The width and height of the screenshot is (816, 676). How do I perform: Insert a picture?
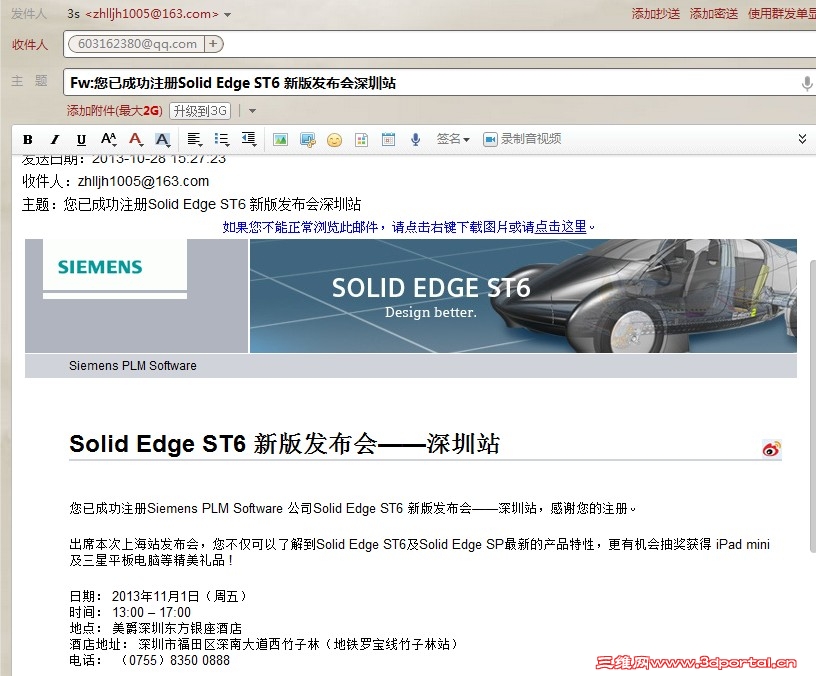[280, 139]
